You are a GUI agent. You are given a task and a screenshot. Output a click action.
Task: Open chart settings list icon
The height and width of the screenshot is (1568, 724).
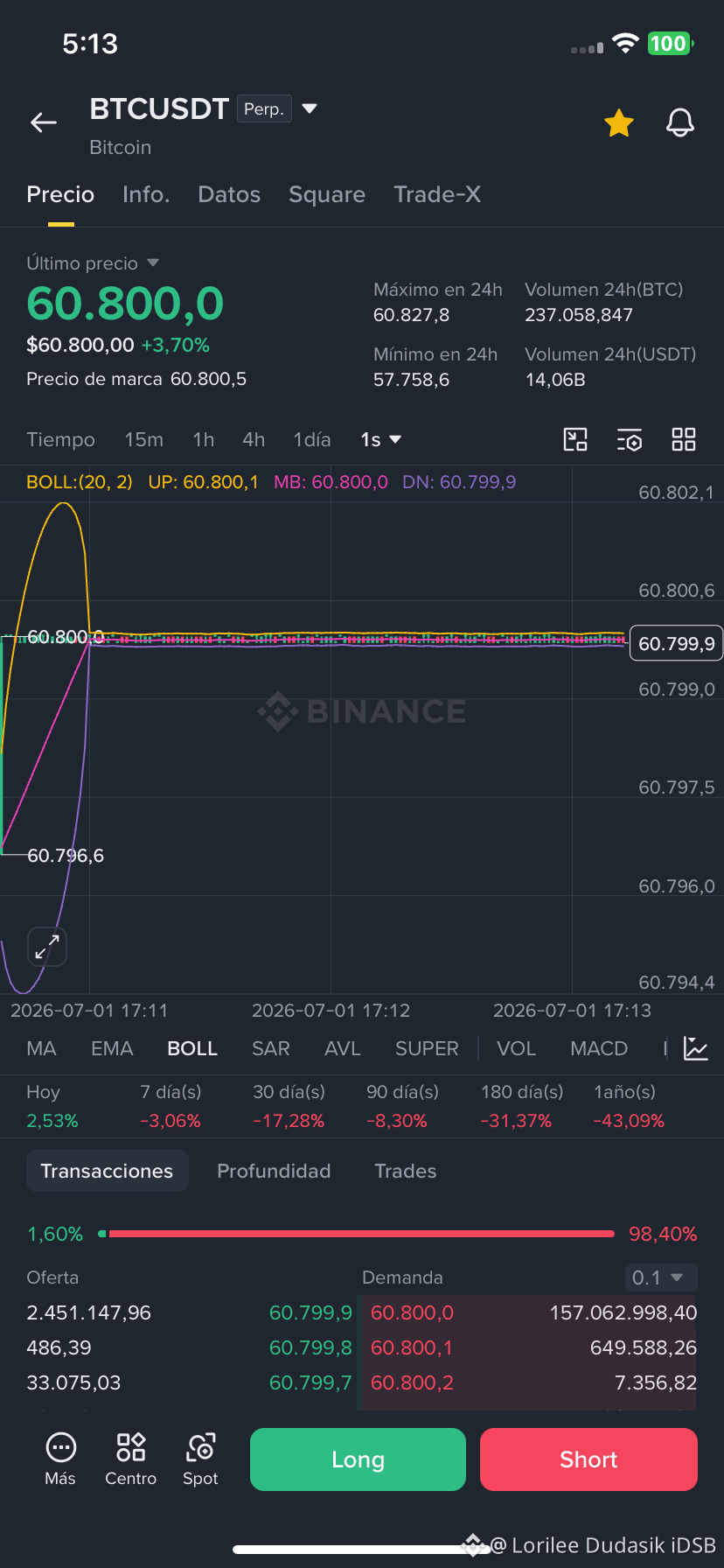tap(630, 439)
